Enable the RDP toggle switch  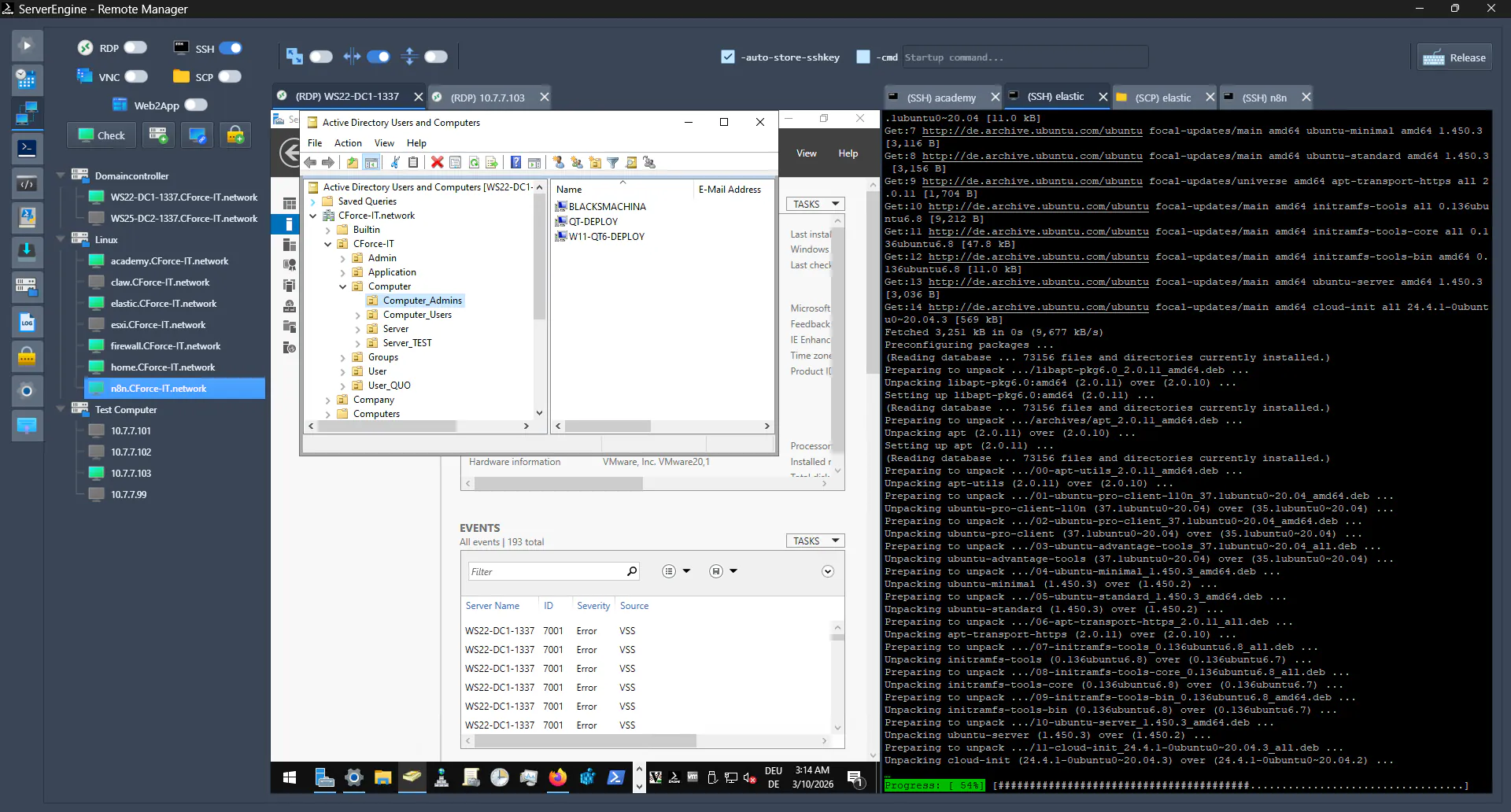coord(135,48)
